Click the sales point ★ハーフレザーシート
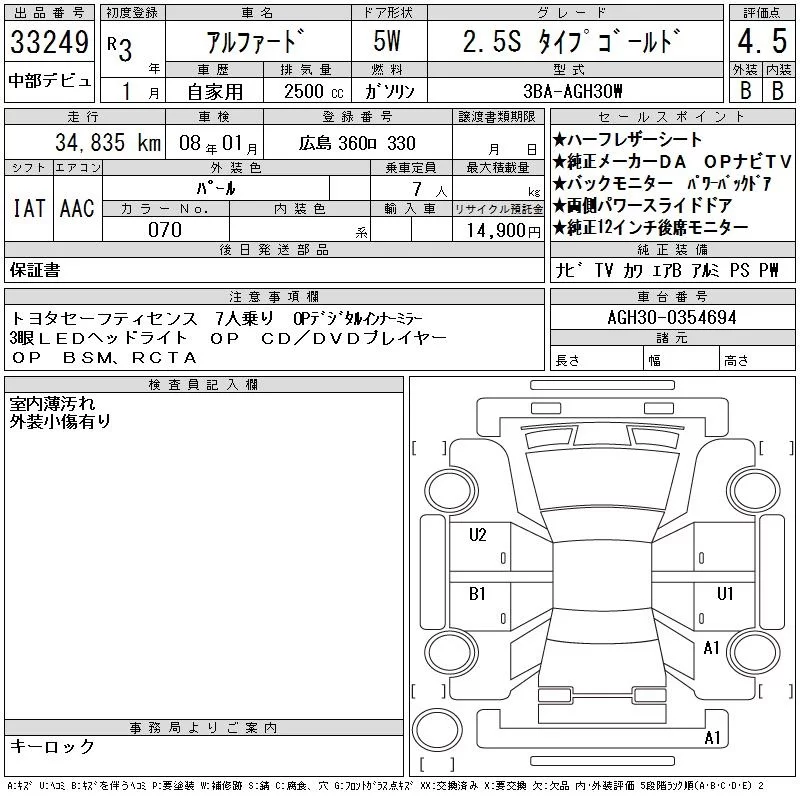Viewport: 800px width, 800px height. [628, 139]
